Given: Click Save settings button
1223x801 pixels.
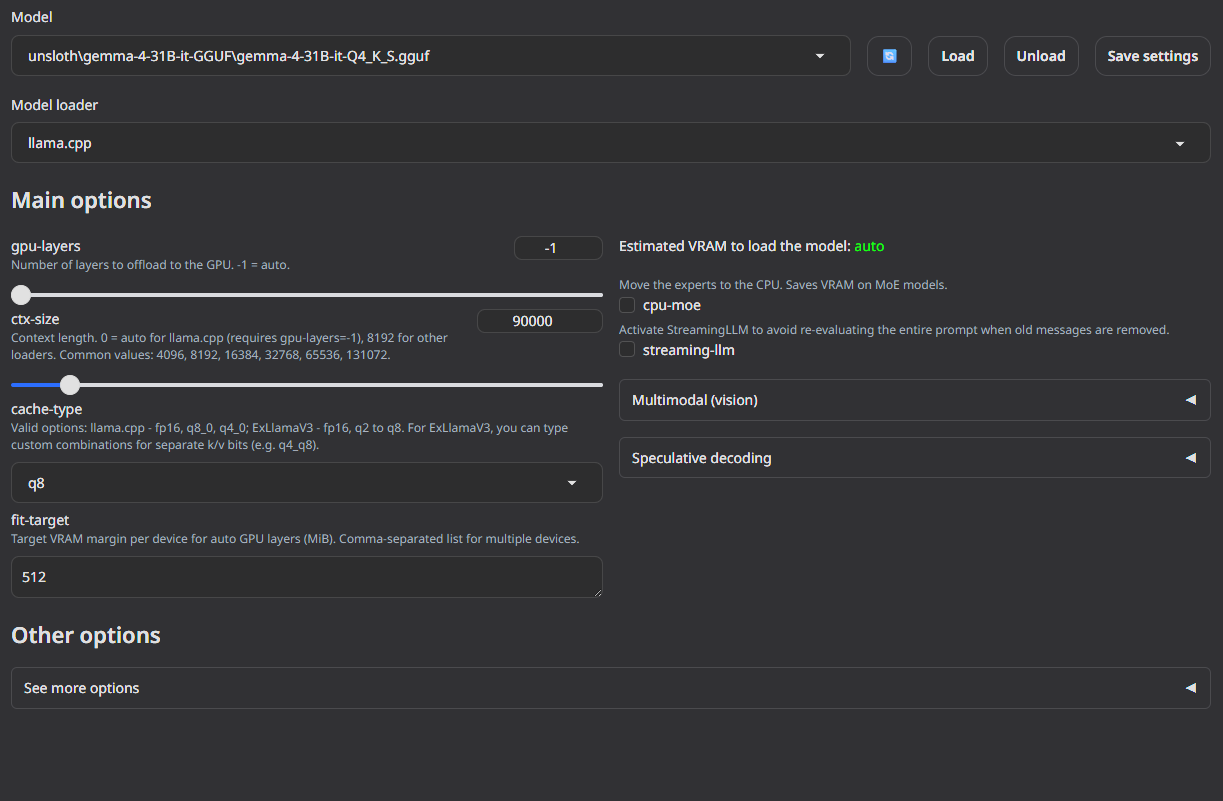Looking at the screenshot, I should (1152, 56).
